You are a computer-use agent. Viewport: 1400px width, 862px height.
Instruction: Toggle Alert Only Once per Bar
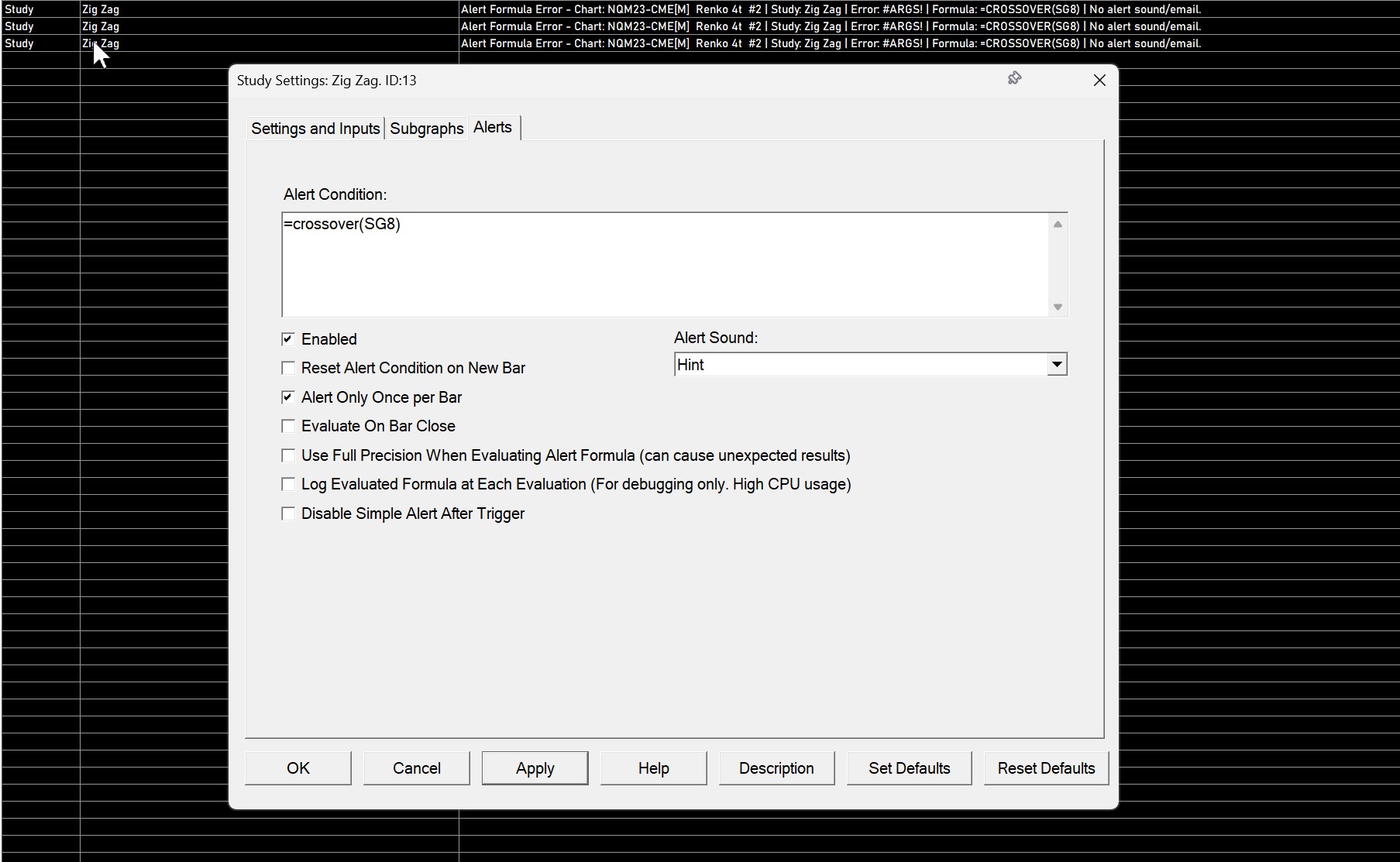click(288, 397)
